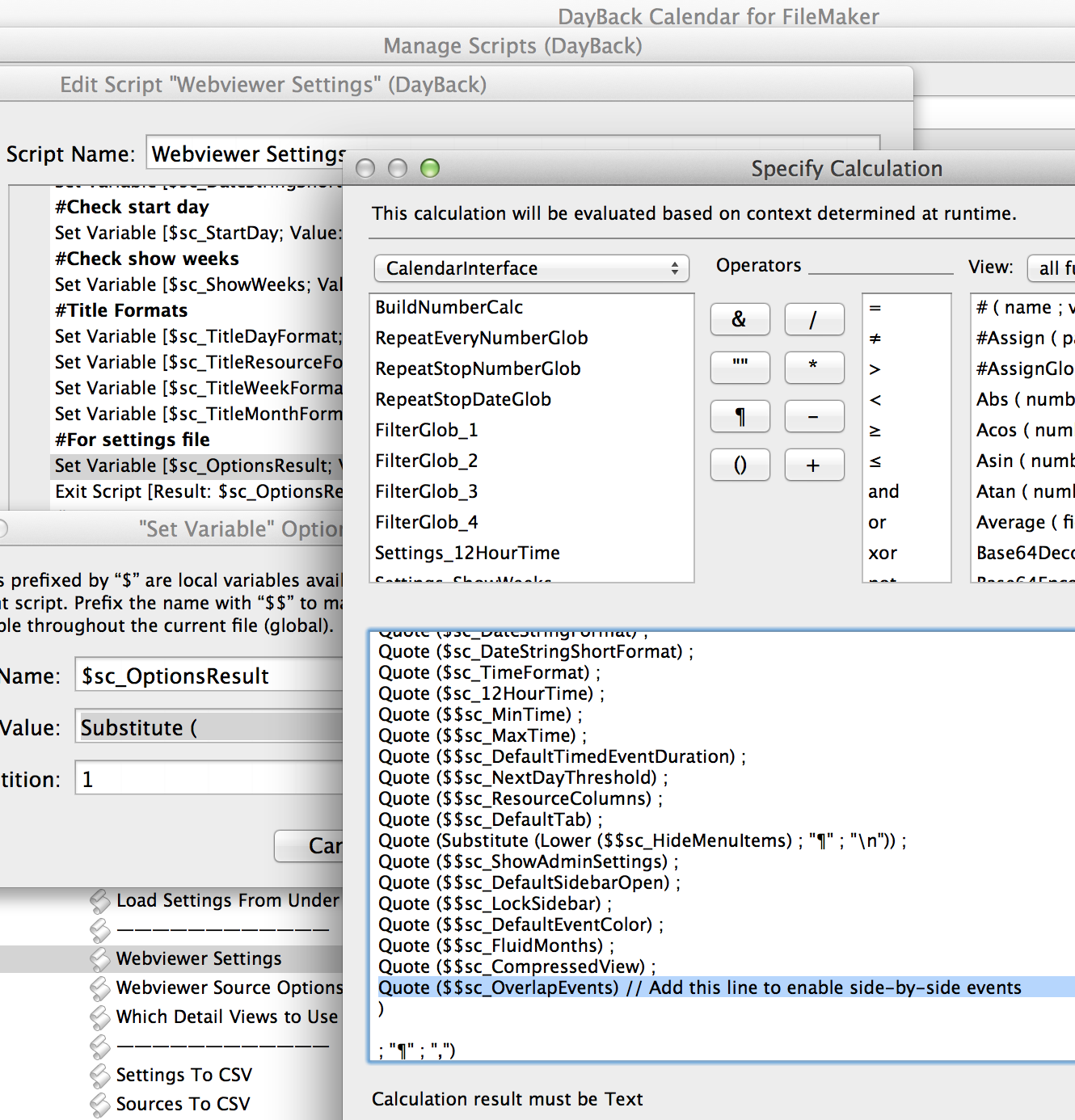Screen dimensions: 1075x1120
Task: Select the Abs function in list
Action: [1024, 400]
